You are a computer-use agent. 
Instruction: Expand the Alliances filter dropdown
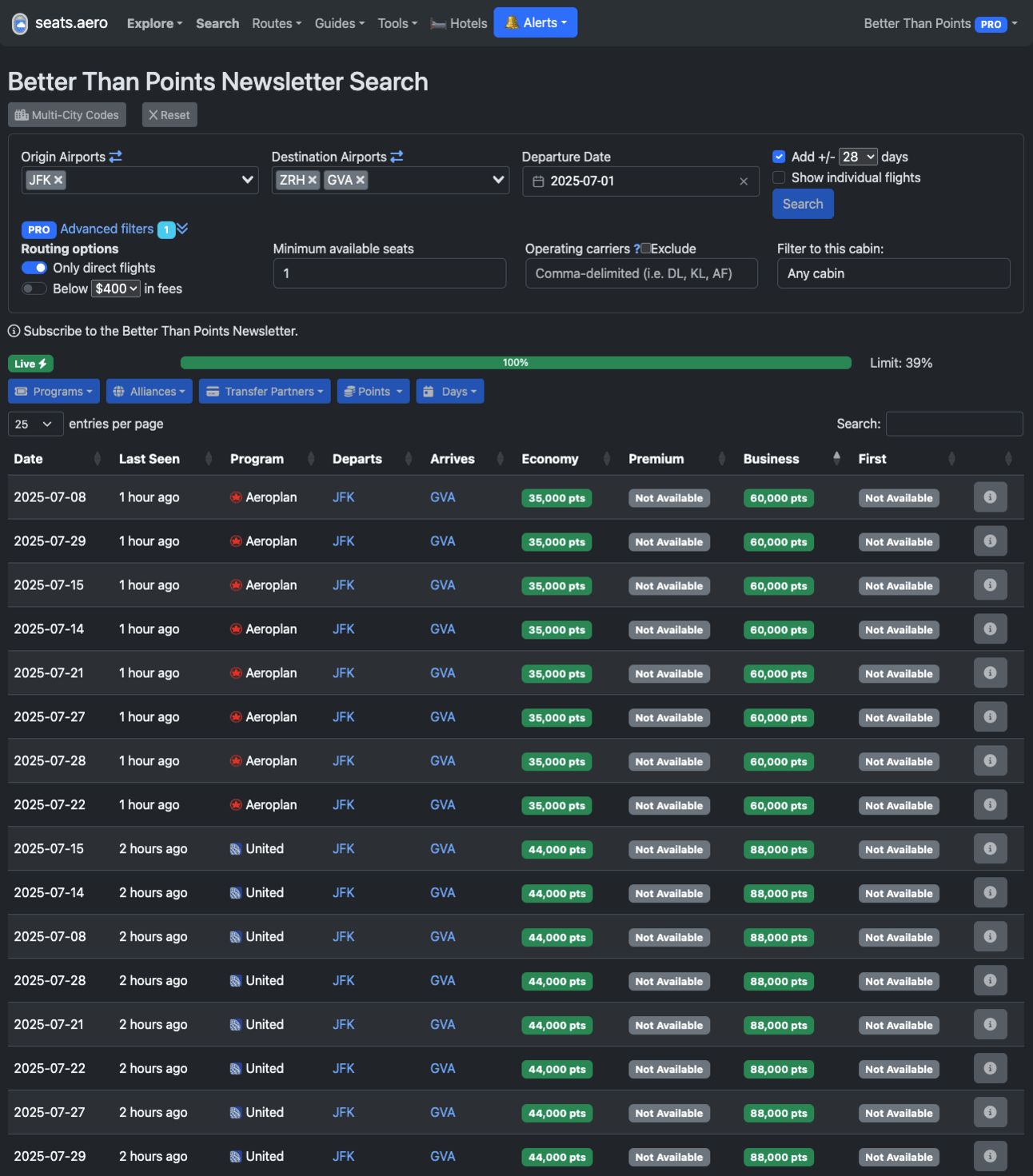coord(150,392)
